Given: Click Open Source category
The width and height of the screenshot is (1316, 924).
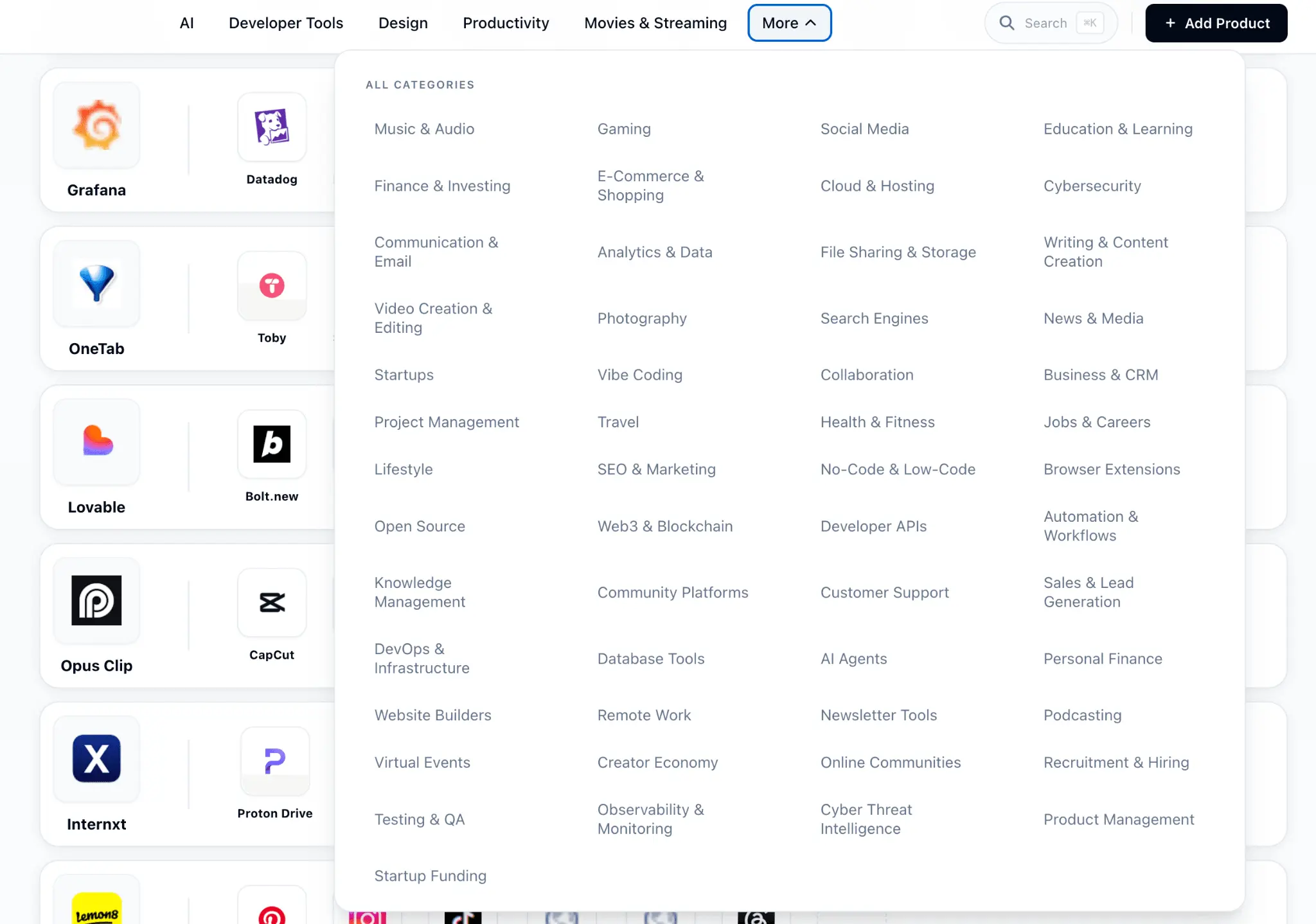Looking at the screenshot, I should pyautogui.click(x=420, y=526).
